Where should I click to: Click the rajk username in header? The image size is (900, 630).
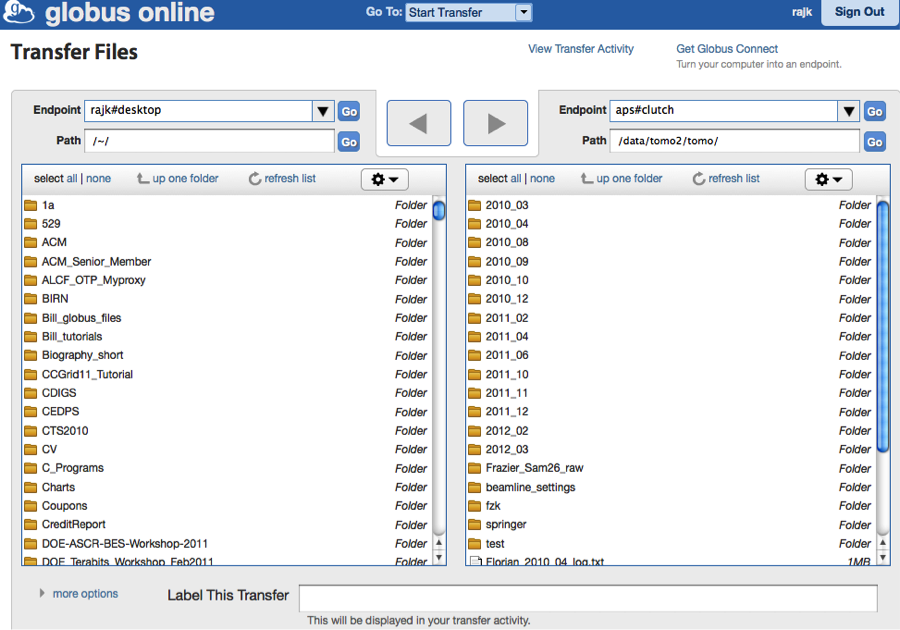point(802,12)
